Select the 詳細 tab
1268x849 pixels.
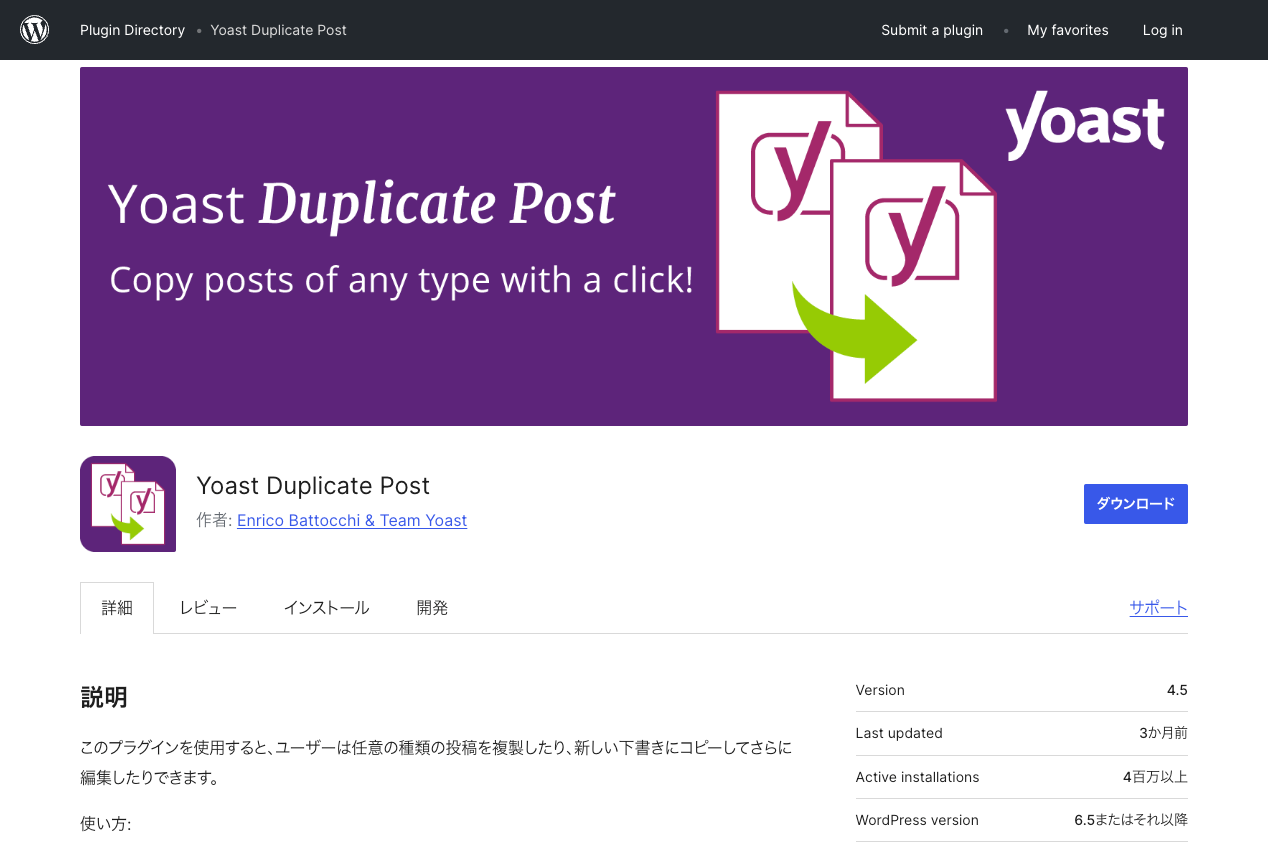tap(117, 608)
